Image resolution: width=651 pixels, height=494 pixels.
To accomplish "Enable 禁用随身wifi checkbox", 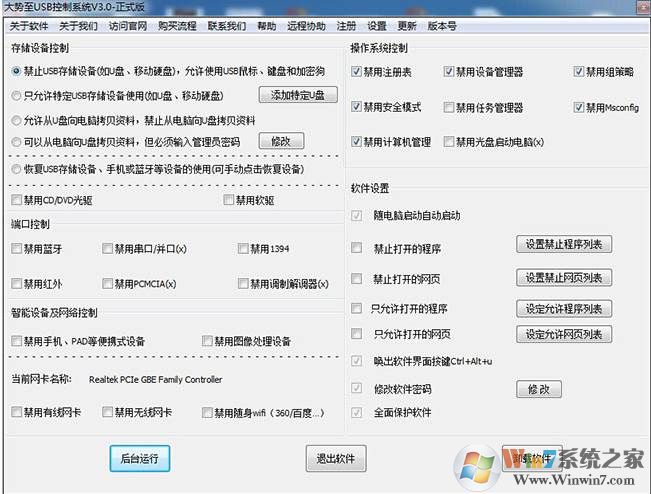I will [207, 413].
